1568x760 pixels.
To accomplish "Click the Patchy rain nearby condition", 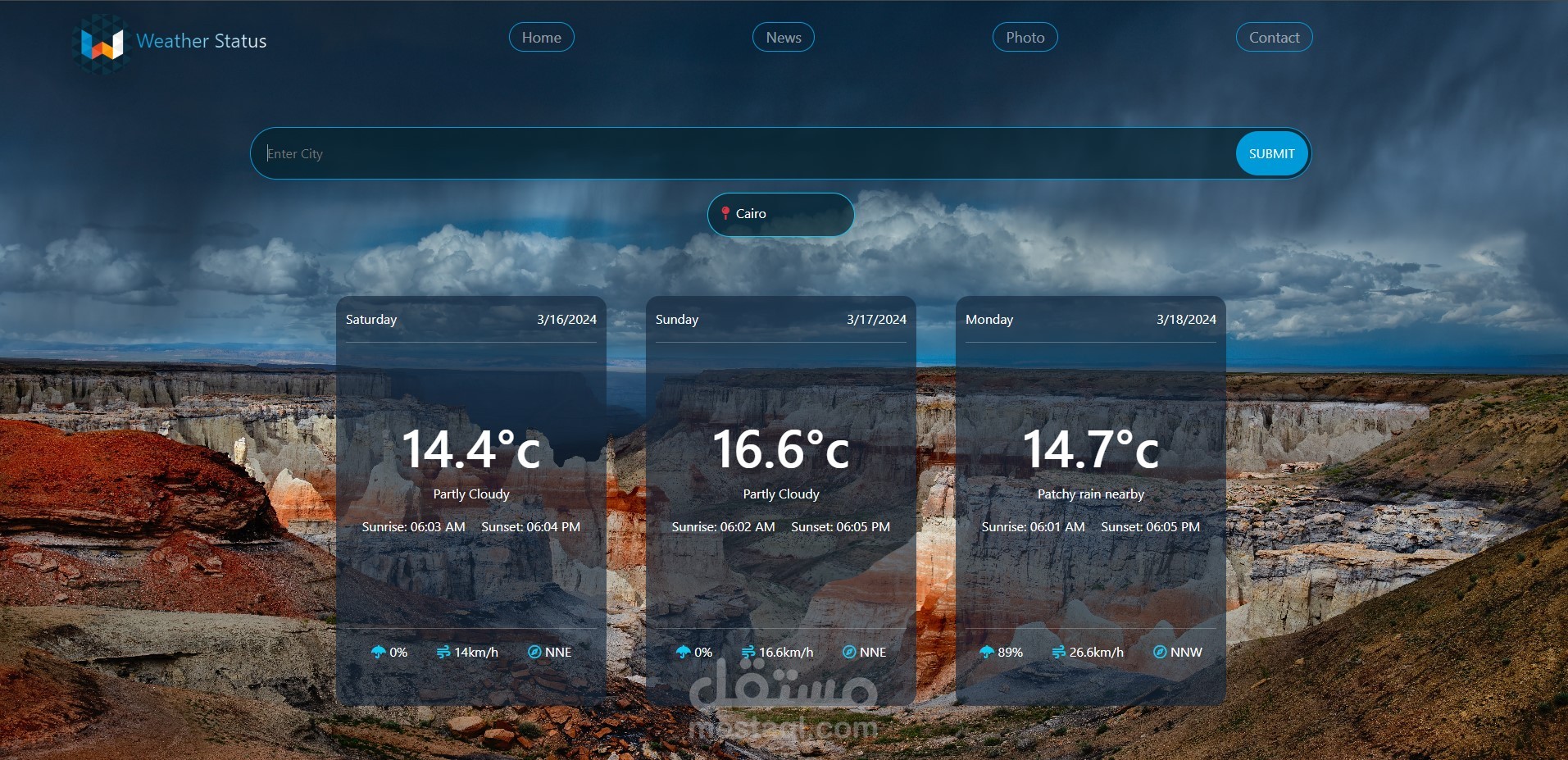I will pos(1091,494).
